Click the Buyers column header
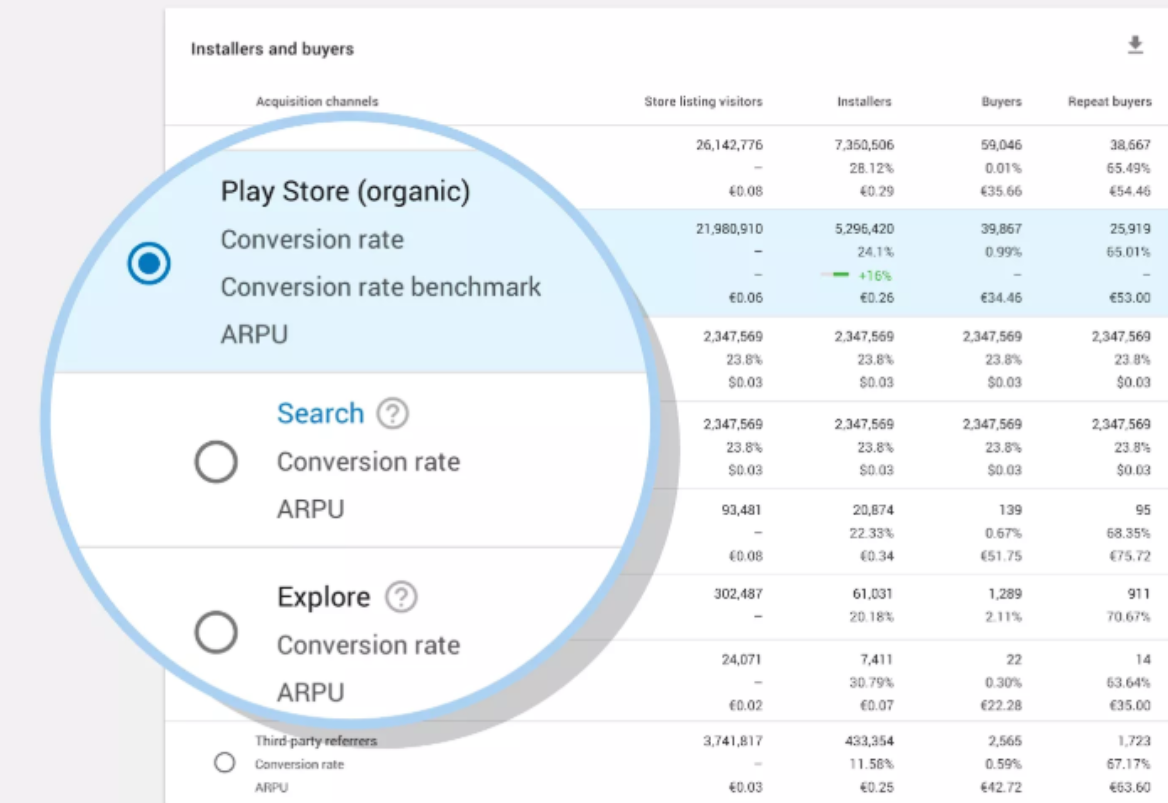This screenshot has height=803, width=1168. click(1001, 101)
